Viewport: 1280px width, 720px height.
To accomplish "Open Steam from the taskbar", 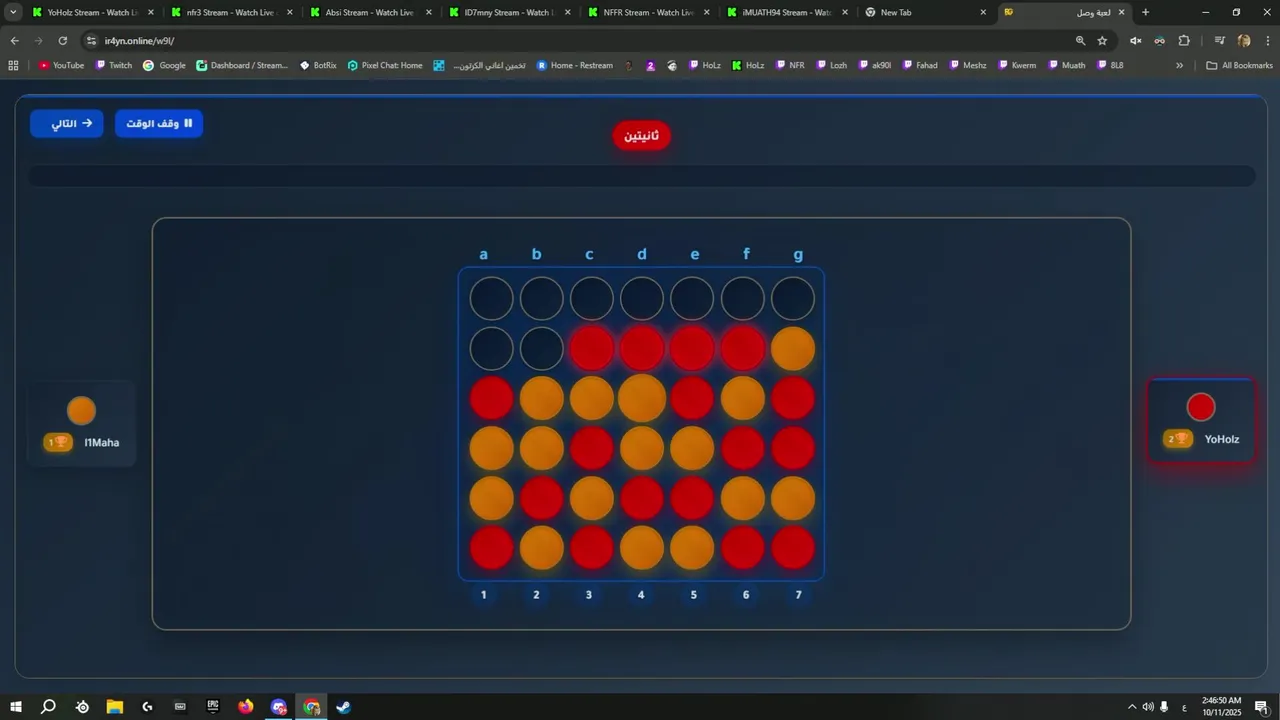I will point(343,707).
